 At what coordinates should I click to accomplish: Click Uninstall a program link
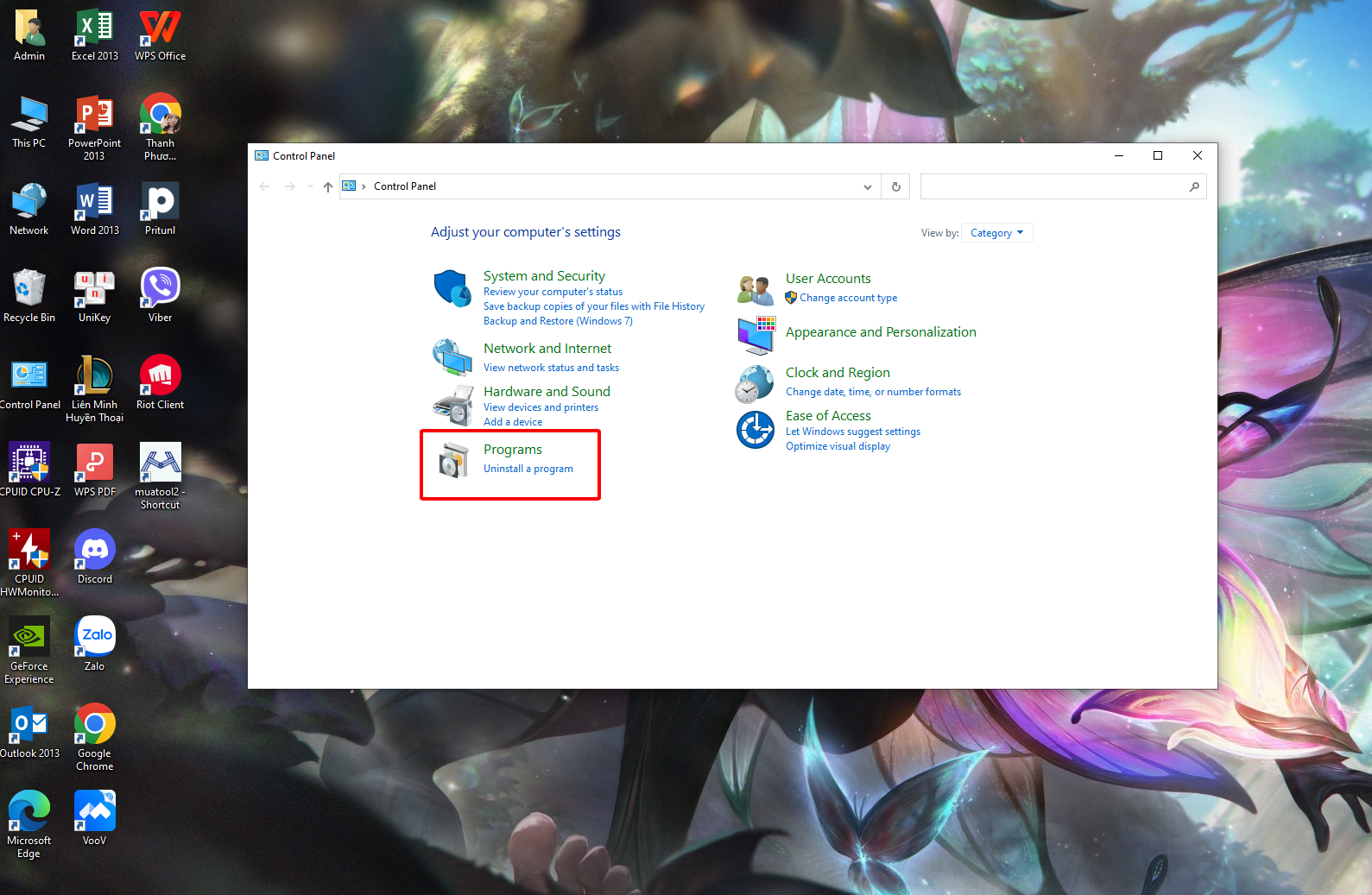click(528, 469)
